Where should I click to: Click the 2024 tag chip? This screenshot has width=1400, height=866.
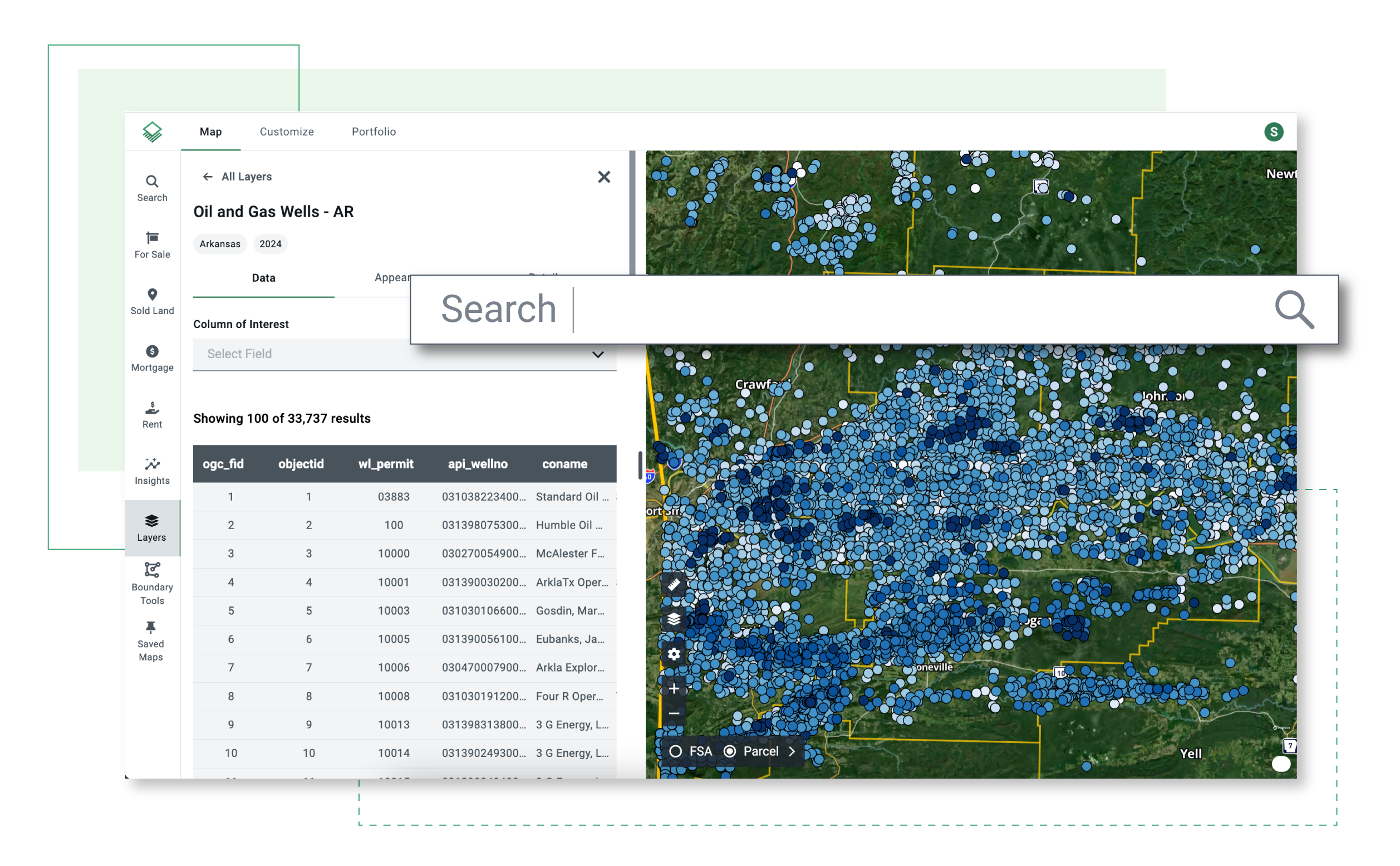tap(270, 244)
